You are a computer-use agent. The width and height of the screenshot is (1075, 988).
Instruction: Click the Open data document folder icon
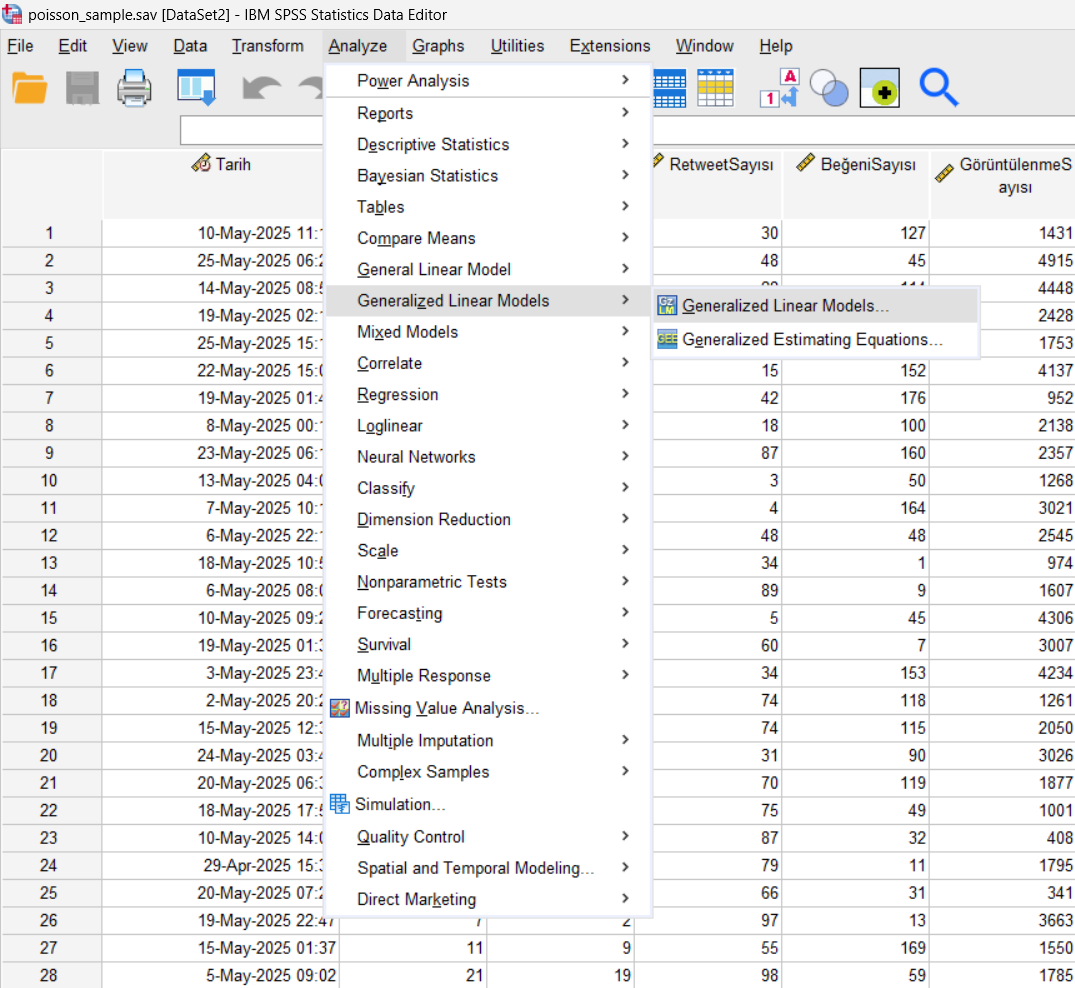[x=30, y=88]
